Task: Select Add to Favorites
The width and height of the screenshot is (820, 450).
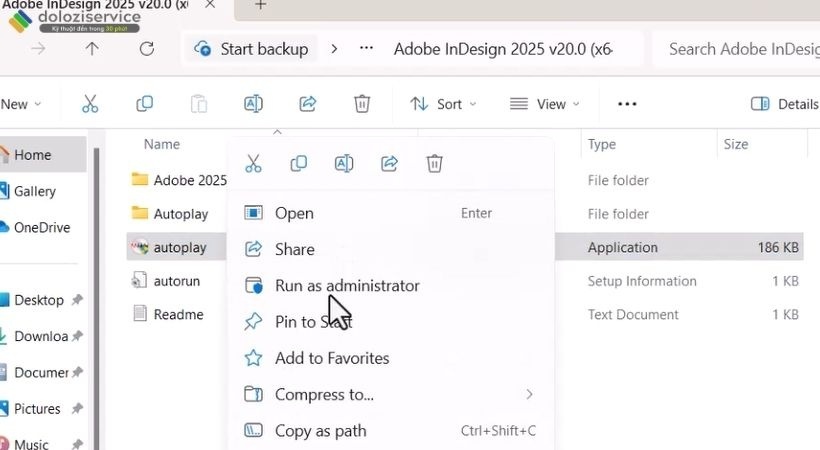Action: [x=390, y=358]
